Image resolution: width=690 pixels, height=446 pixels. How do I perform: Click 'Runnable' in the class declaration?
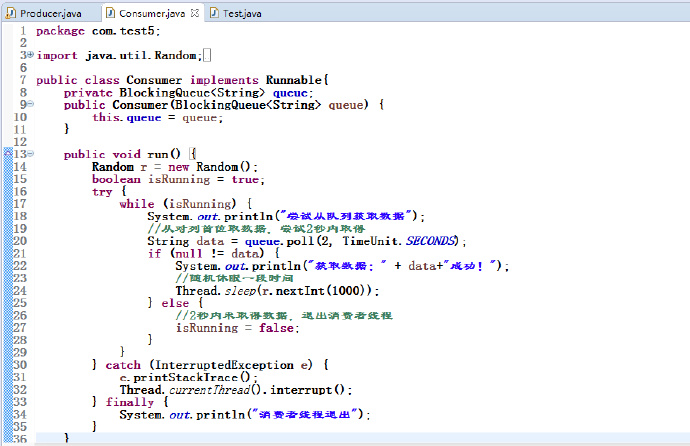tap(294, 80)
